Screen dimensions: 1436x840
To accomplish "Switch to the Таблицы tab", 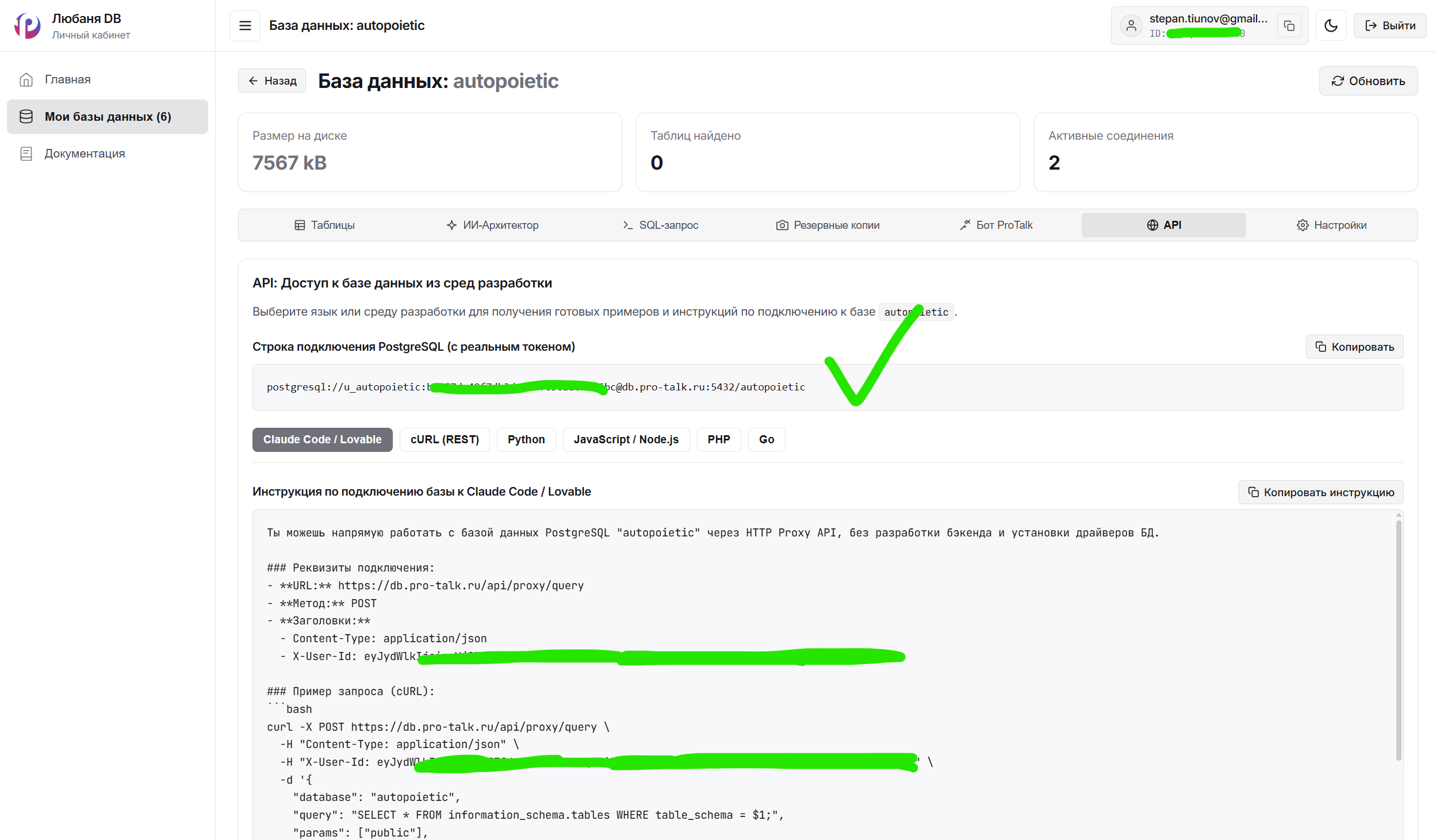I will [324, 225].
